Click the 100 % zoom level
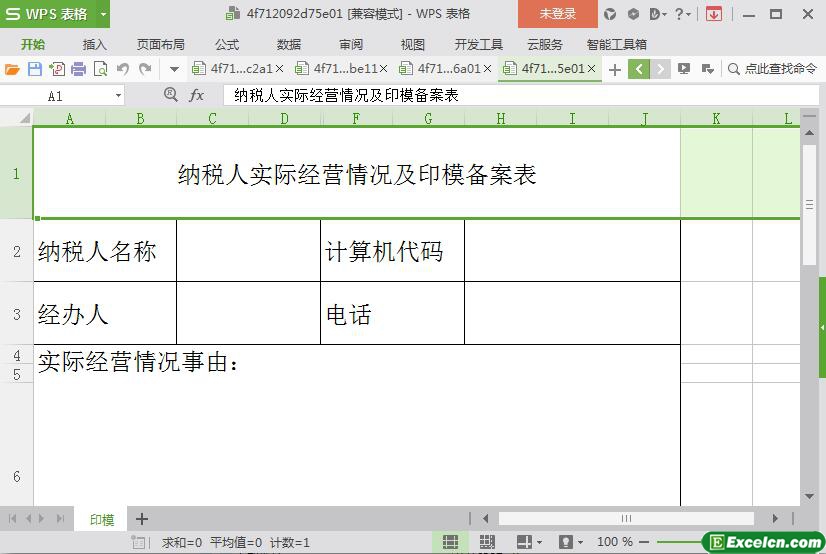Viewport: 826px width, 554px height. point(614,542)
